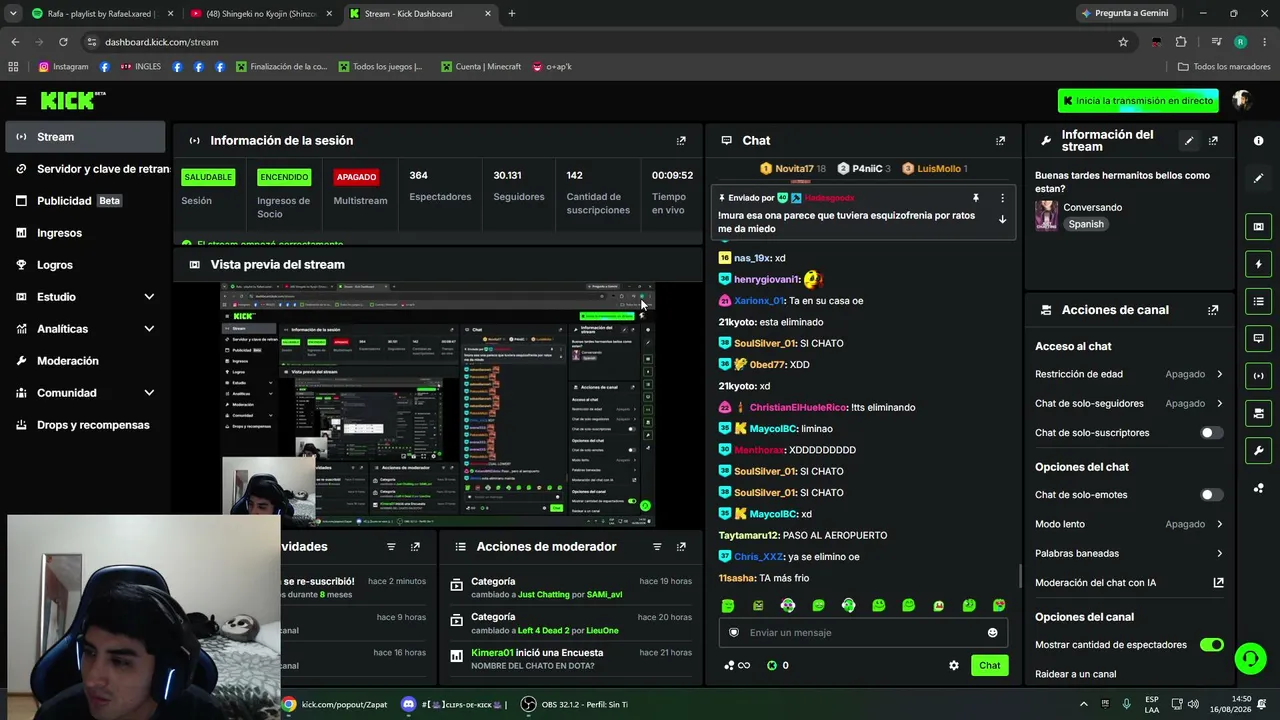Open Ingresos in the sidebar

[x=85, y=233]
